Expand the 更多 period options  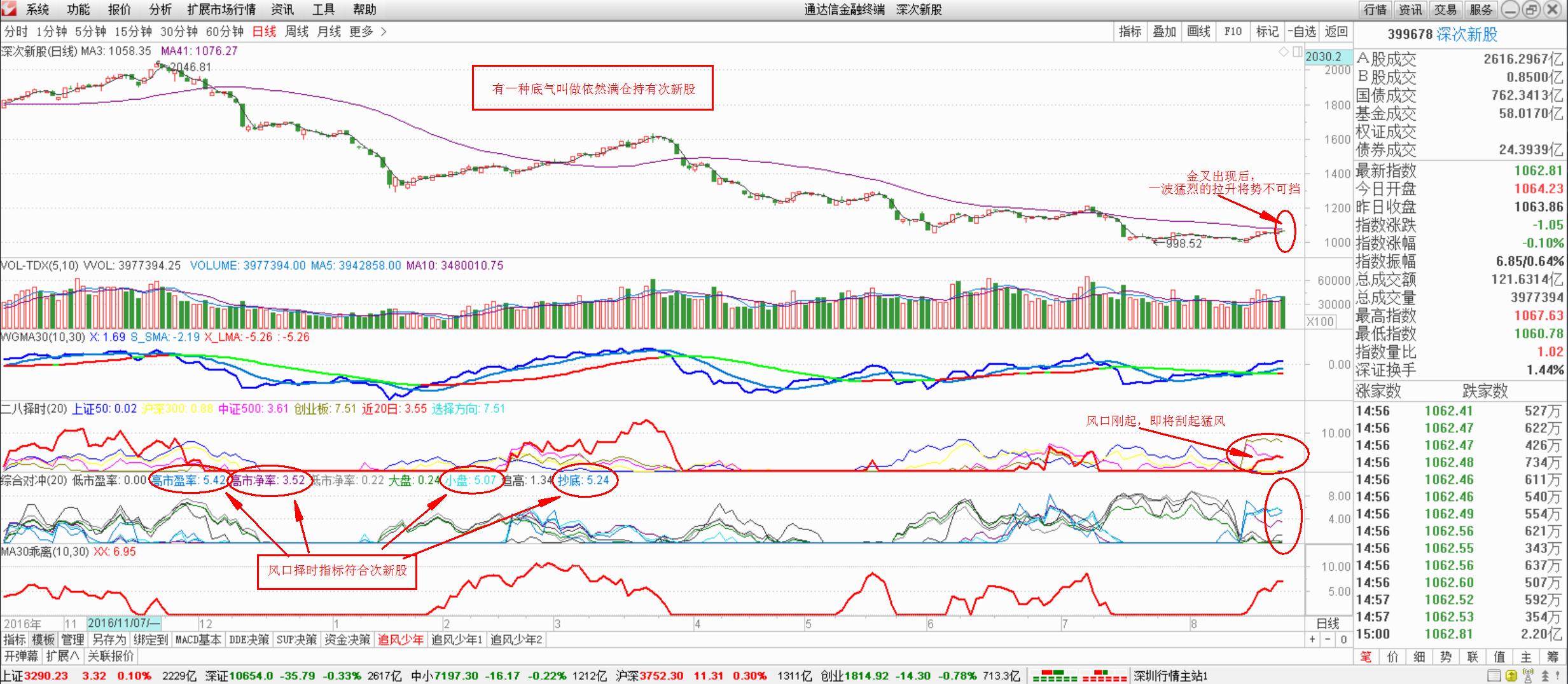(x=368, y=32)
